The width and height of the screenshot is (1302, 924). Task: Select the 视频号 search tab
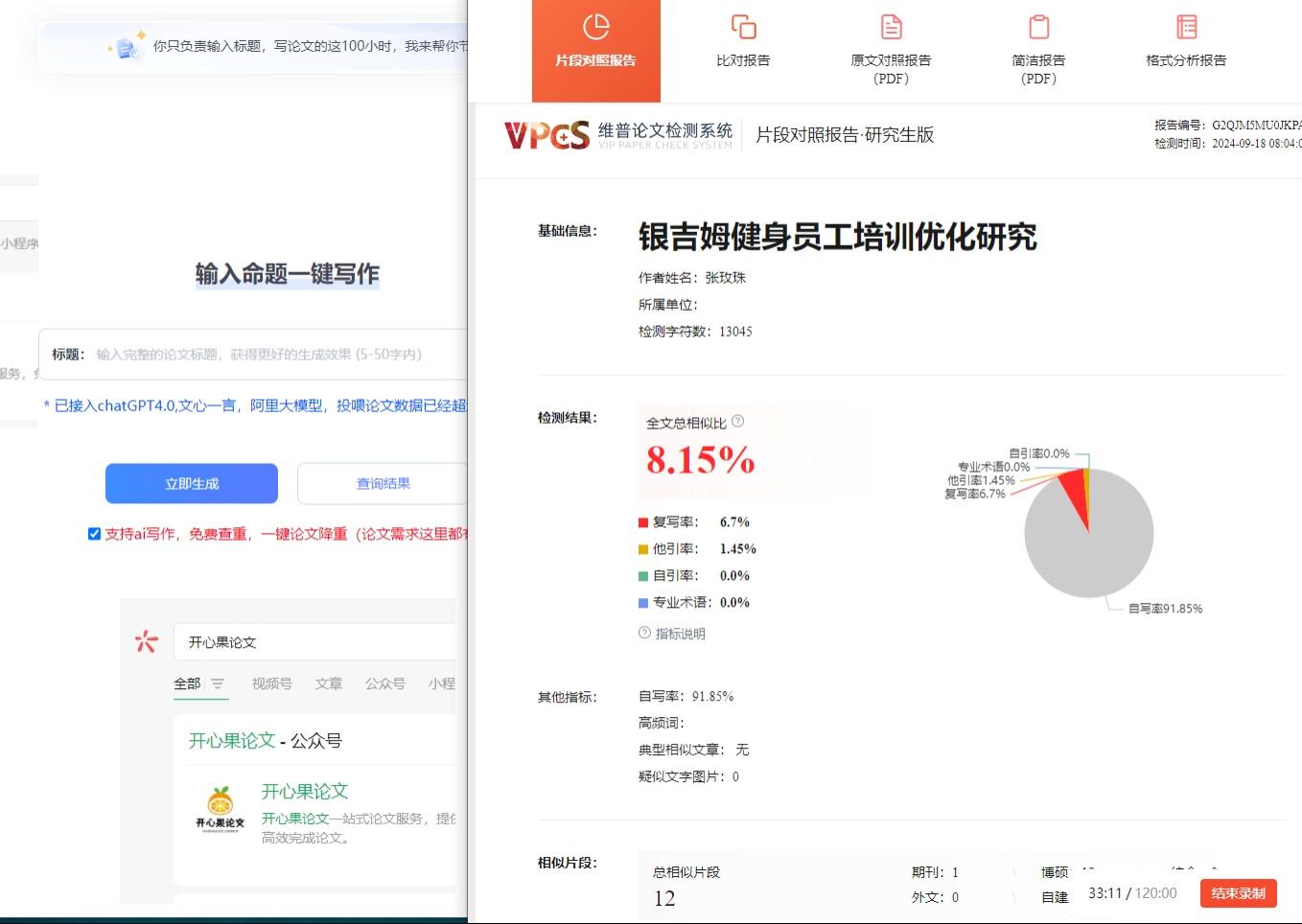pyautogui.click(x=272, y=683)
